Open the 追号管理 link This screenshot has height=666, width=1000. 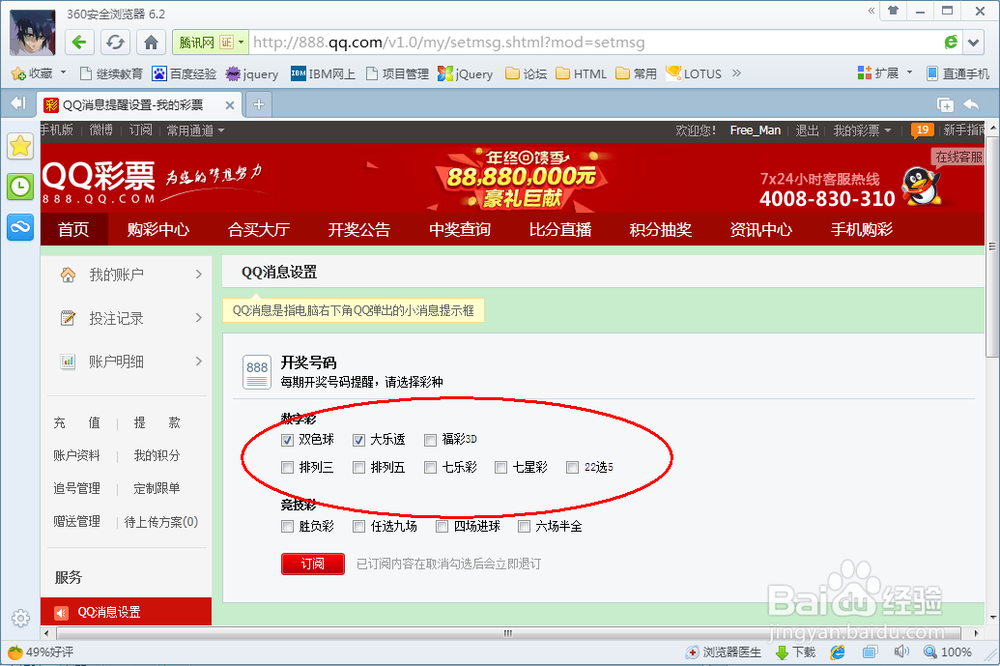coord(77,489)
